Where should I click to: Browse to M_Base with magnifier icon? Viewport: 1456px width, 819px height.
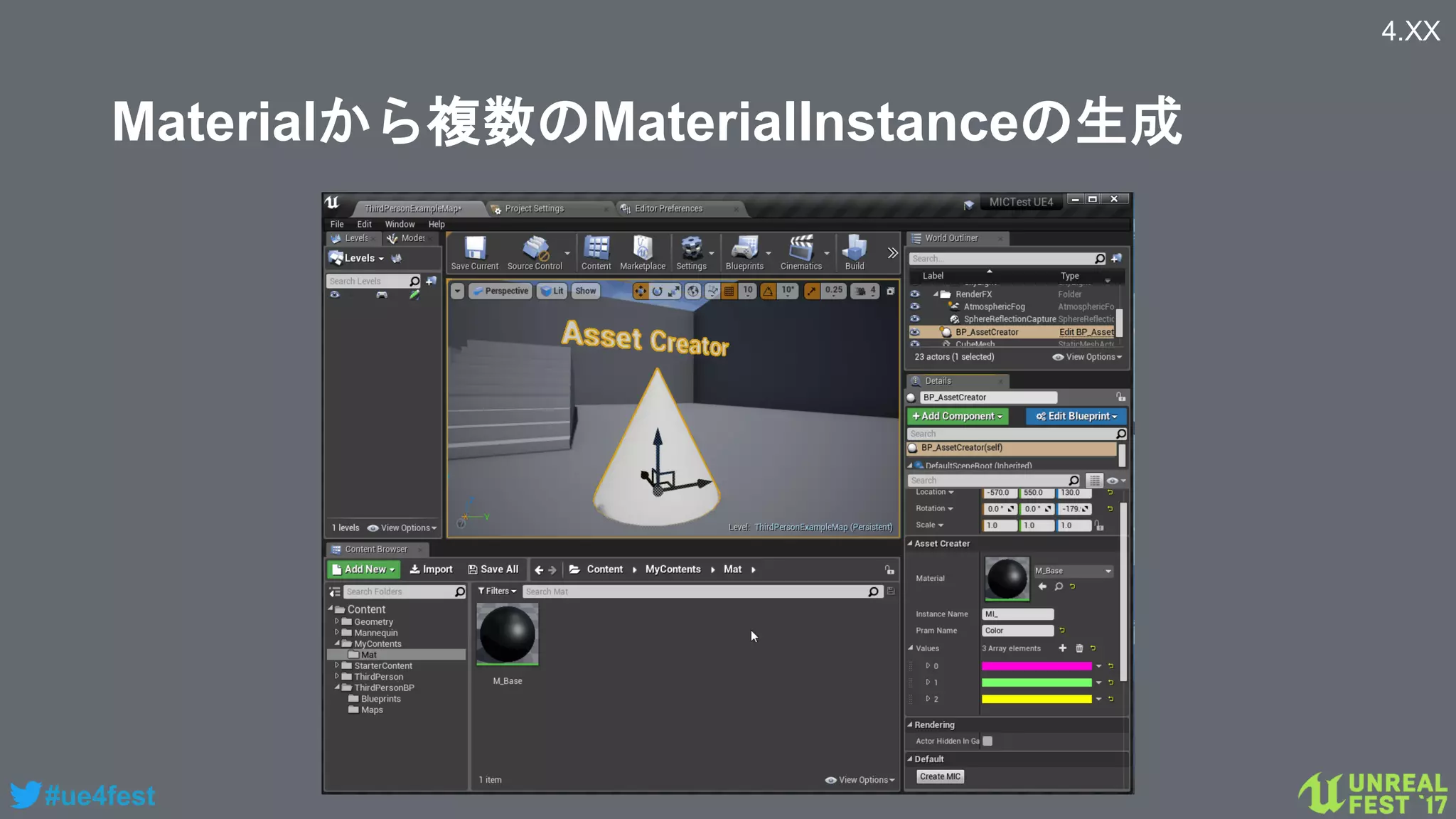[x=1059, y=587]
